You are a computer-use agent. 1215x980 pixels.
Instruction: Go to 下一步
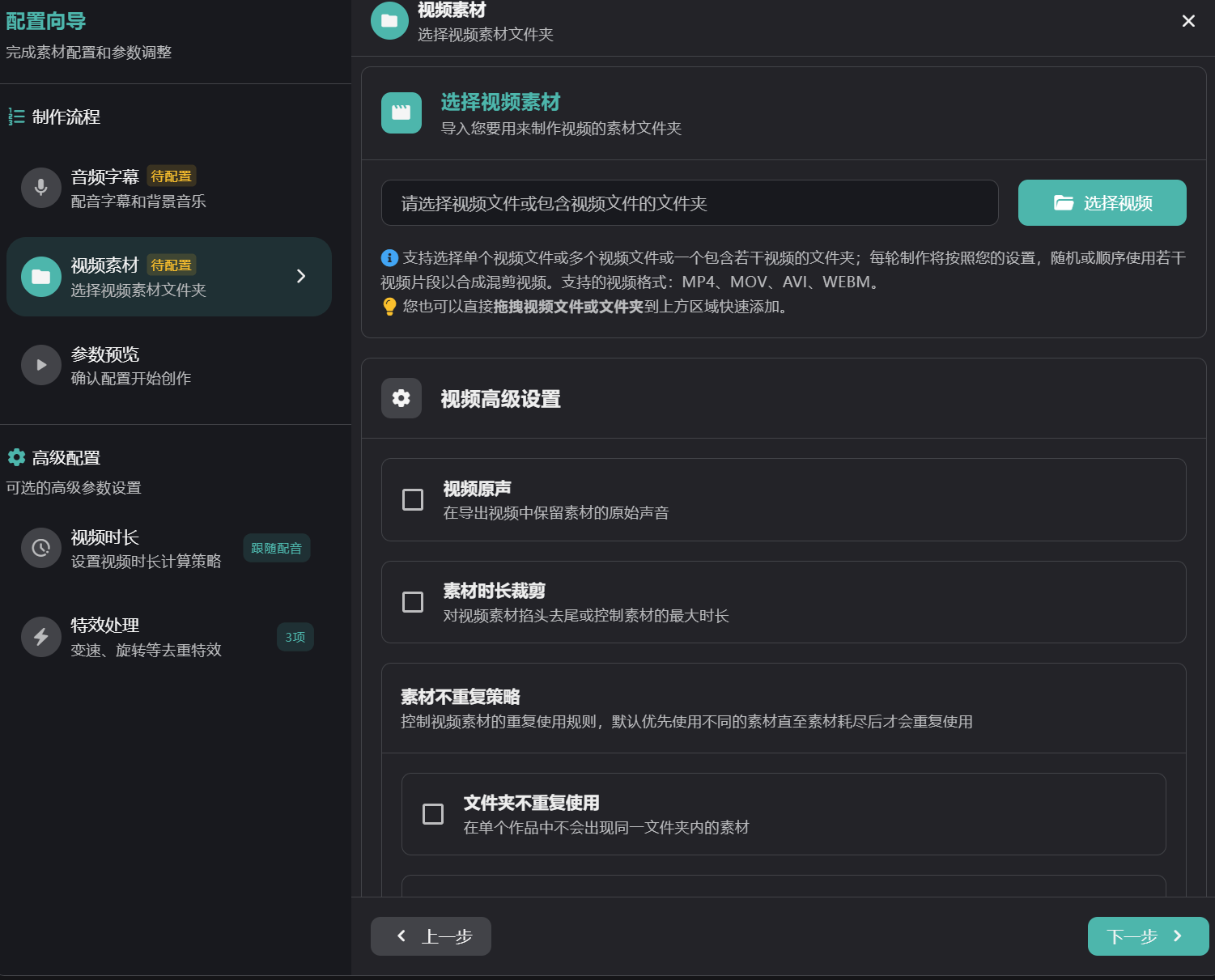pyautogui.click(x=1147, y=936)
